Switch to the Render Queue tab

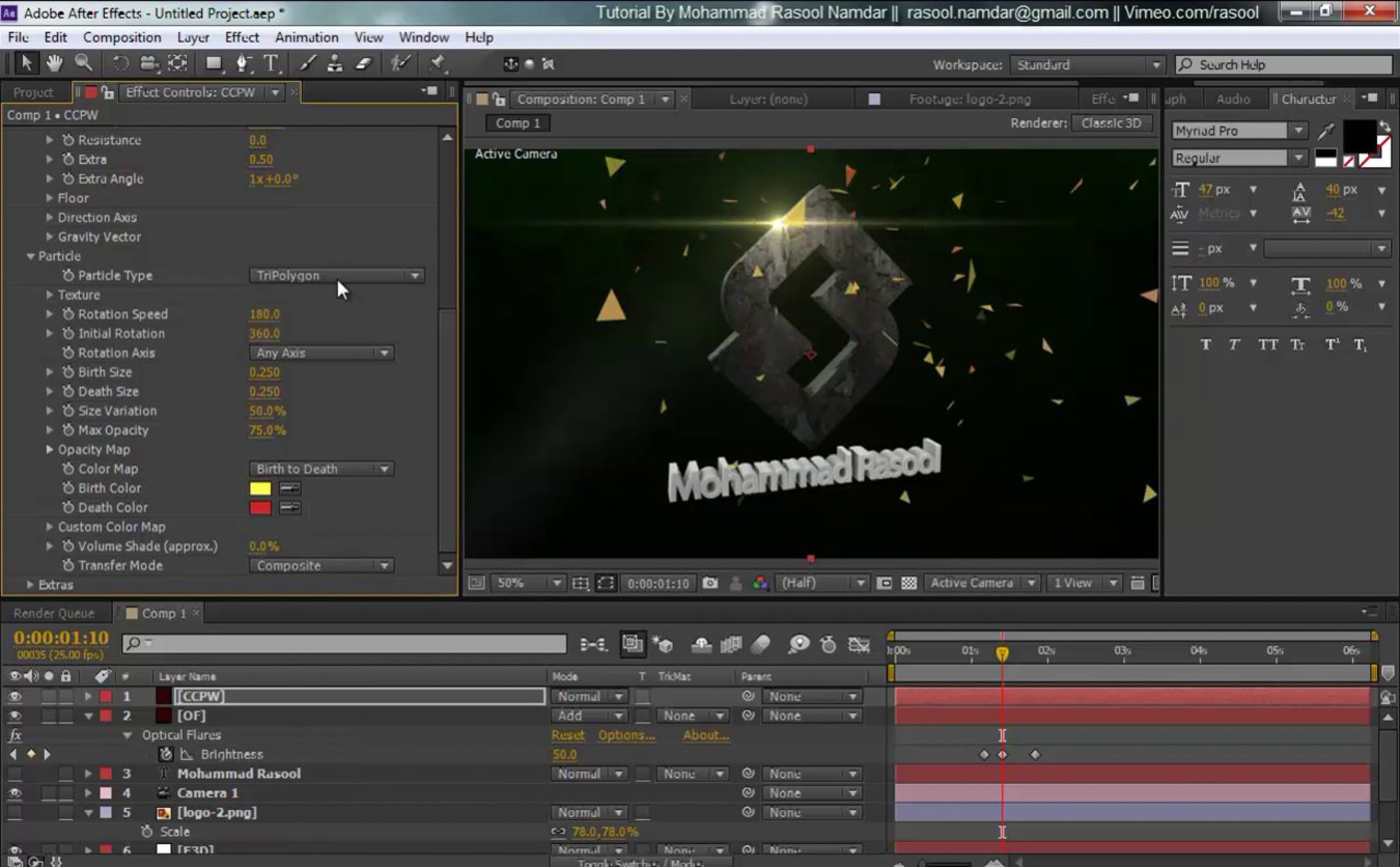tap(54, 613)
